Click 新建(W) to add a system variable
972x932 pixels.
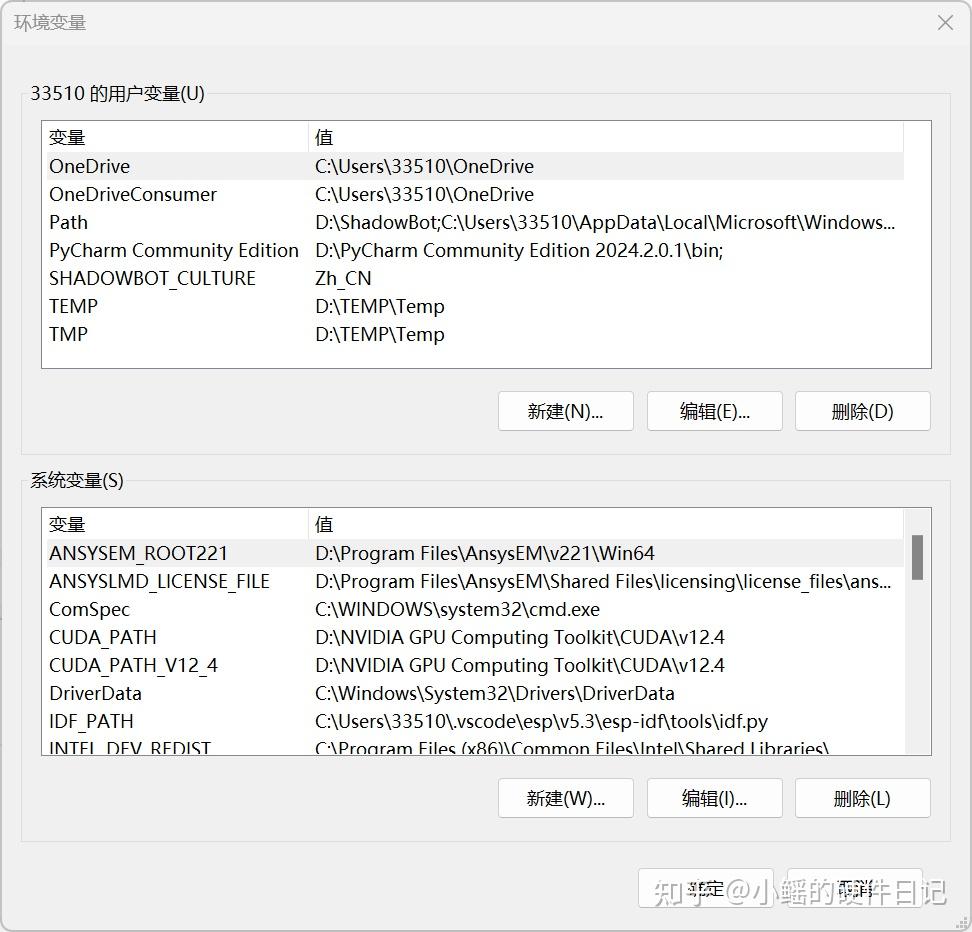click(x=565, y=798)
